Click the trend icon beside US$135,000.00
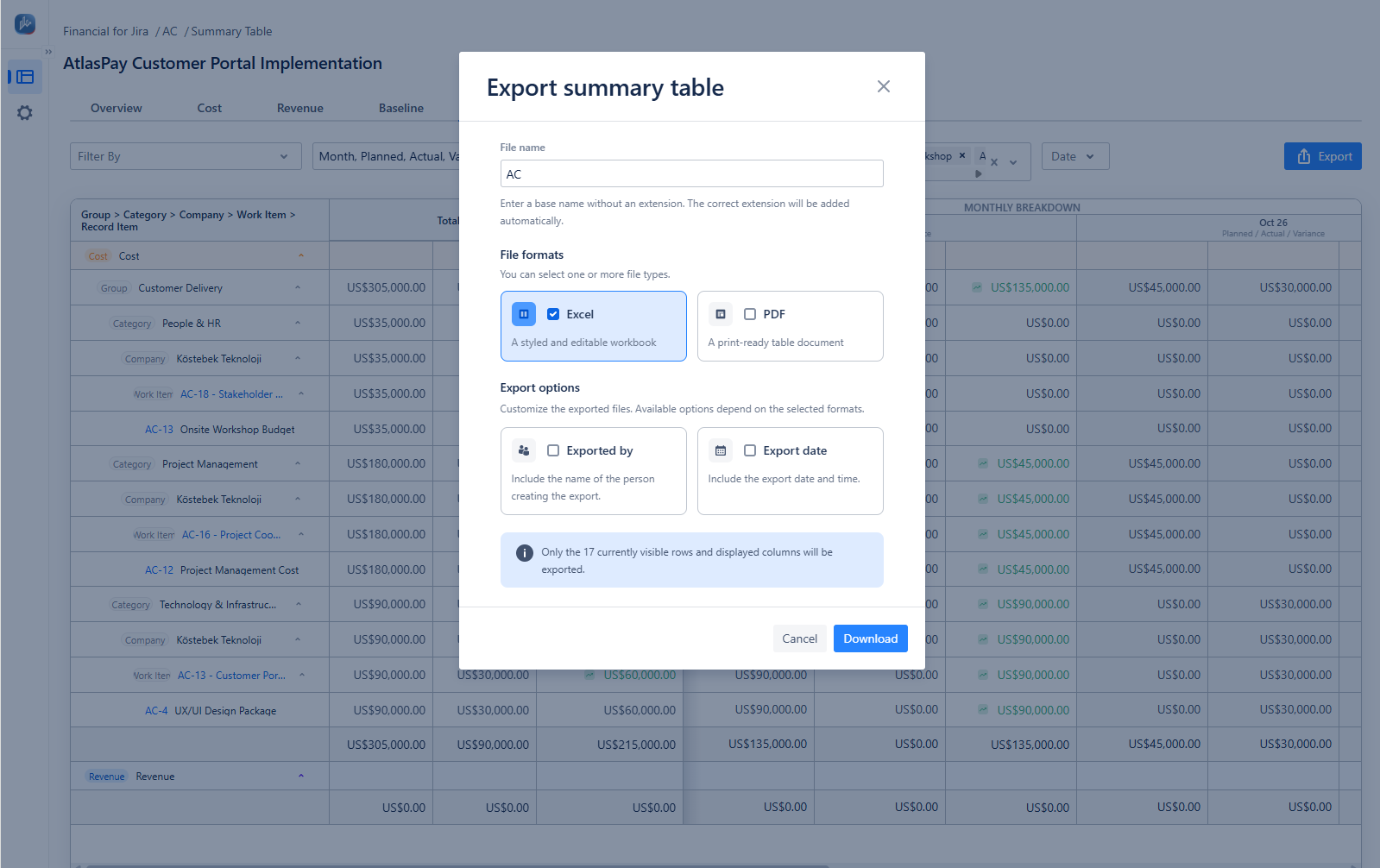1380x868 pixels. tap(977, 287)
